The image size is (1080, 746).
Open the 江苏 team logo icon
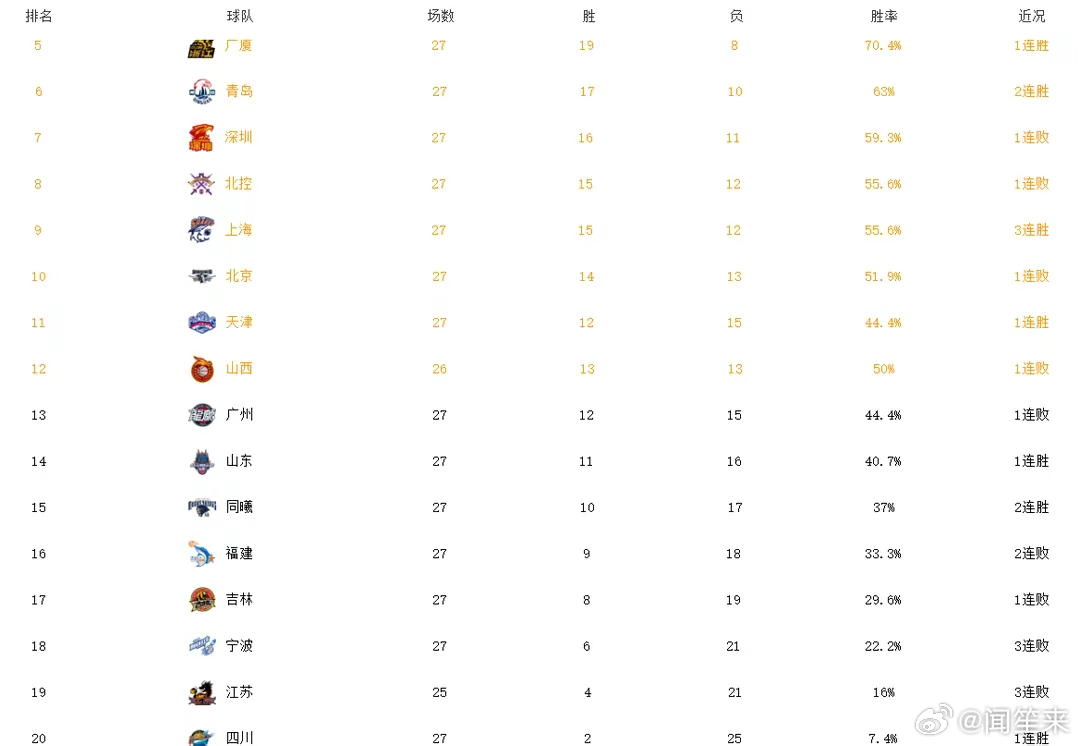(x=202, y=693)
